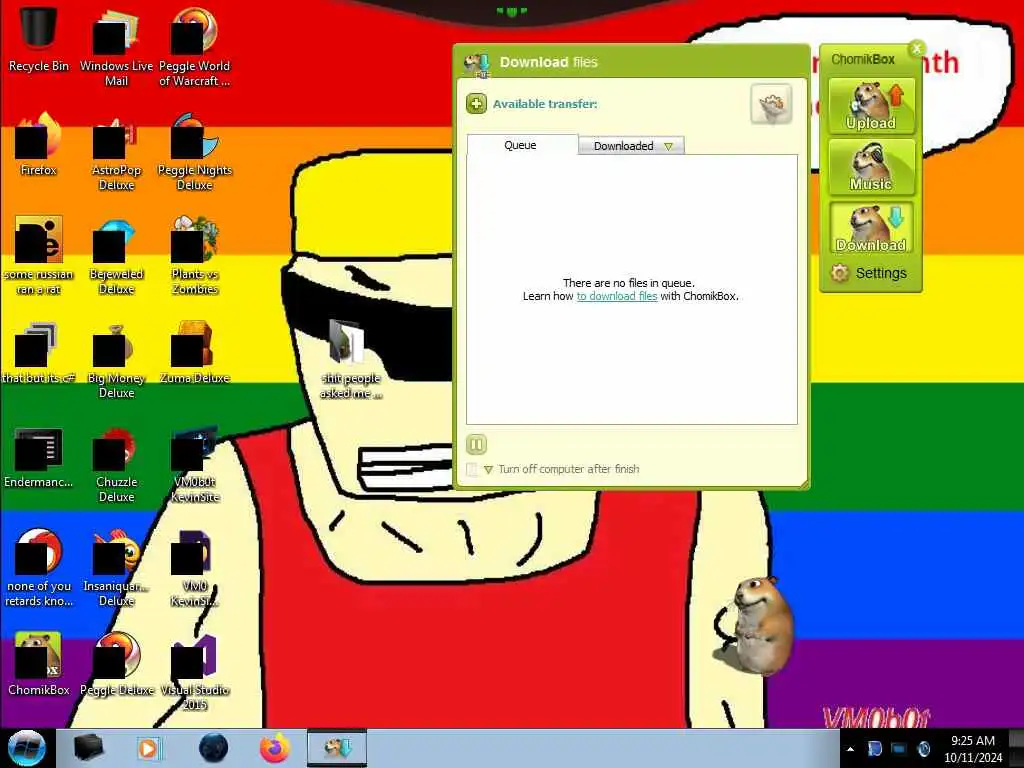Click the ChomikBox Music hamster button
The width and height of the screenshot is (1024, 768).
coord(871,167)
